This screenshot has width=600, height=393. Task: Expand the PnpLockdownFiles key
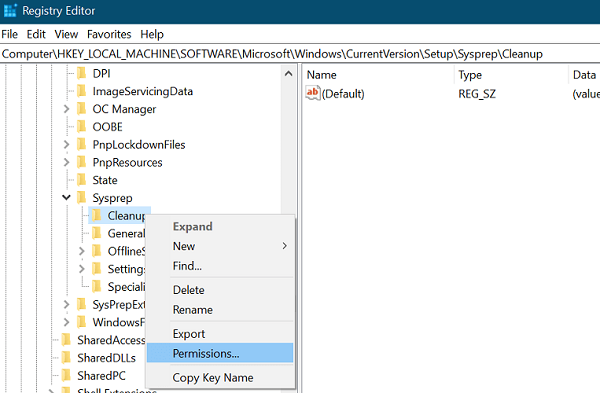[x=67, y=145]
